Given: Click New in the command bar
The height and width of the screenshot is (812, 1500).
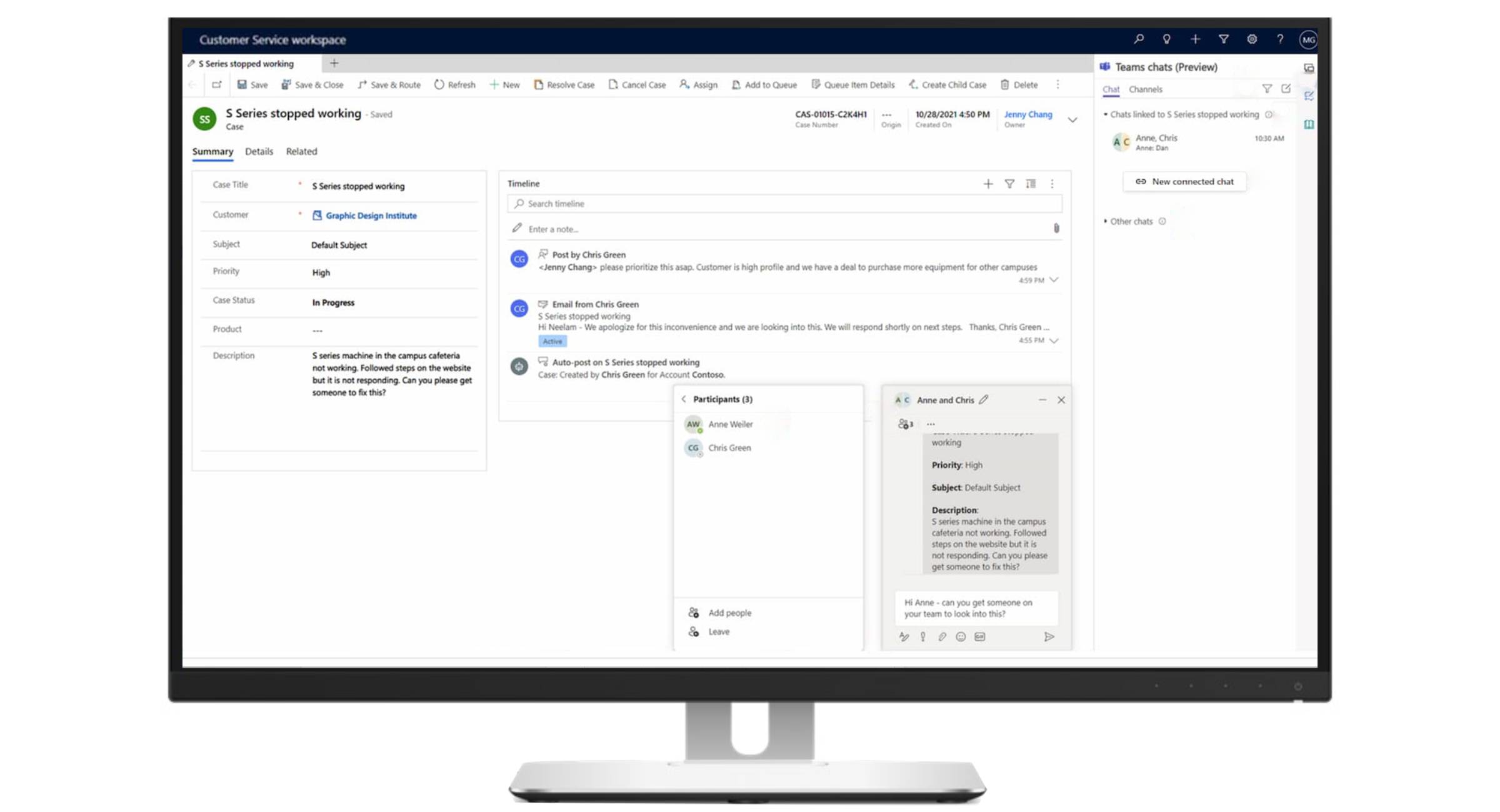Looking at the screenshot, I should pos(504,85).
